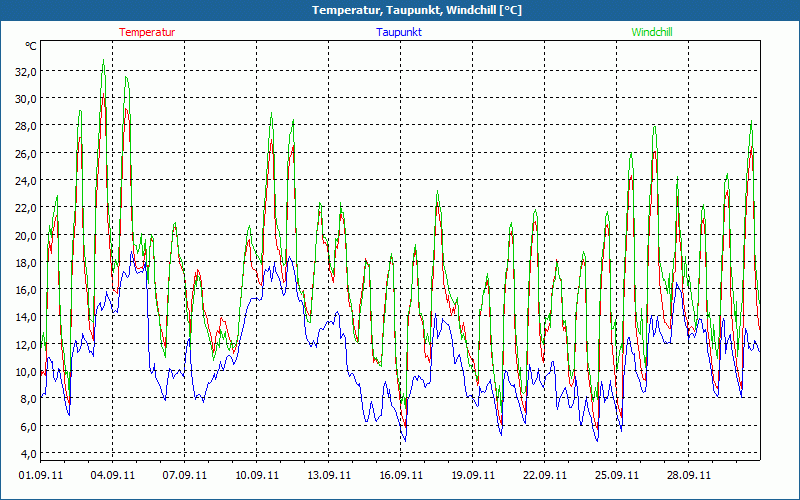Screen dimensions: 800x500
Task: Click the 07.09.11 date label
Action: tap(185, 475)
